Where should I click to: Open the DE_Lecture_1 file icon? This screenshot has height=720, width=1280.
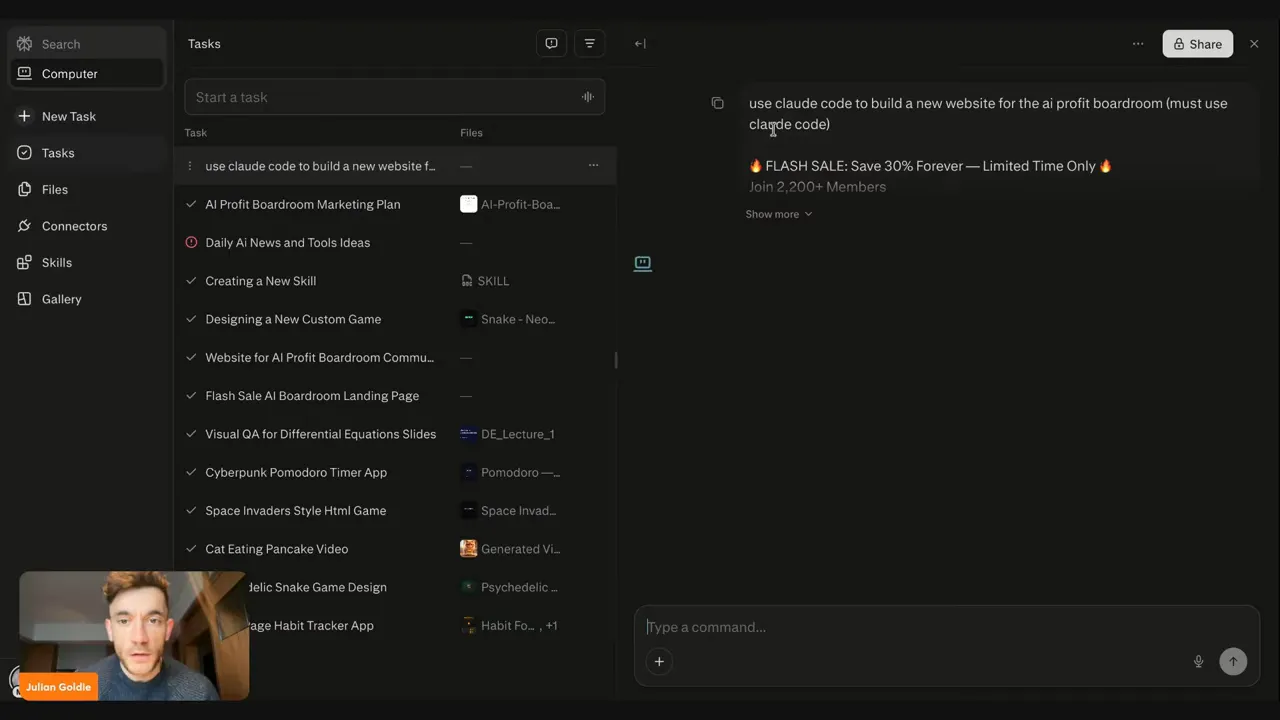(468, 434)
